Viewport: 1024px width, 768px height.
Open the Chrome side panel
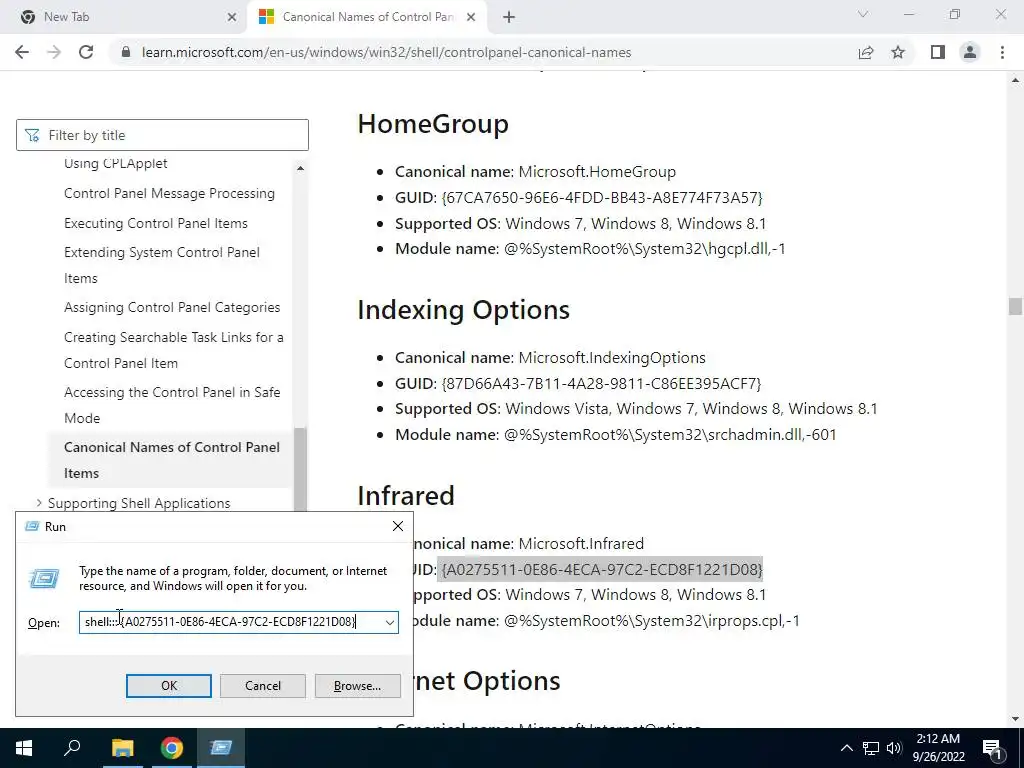[x=938, y=52]
